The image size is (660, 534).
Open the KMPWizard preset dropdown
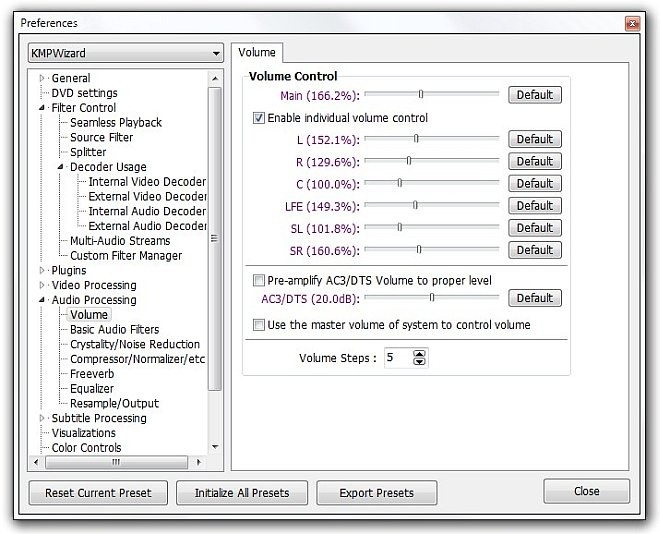point(126,53)
